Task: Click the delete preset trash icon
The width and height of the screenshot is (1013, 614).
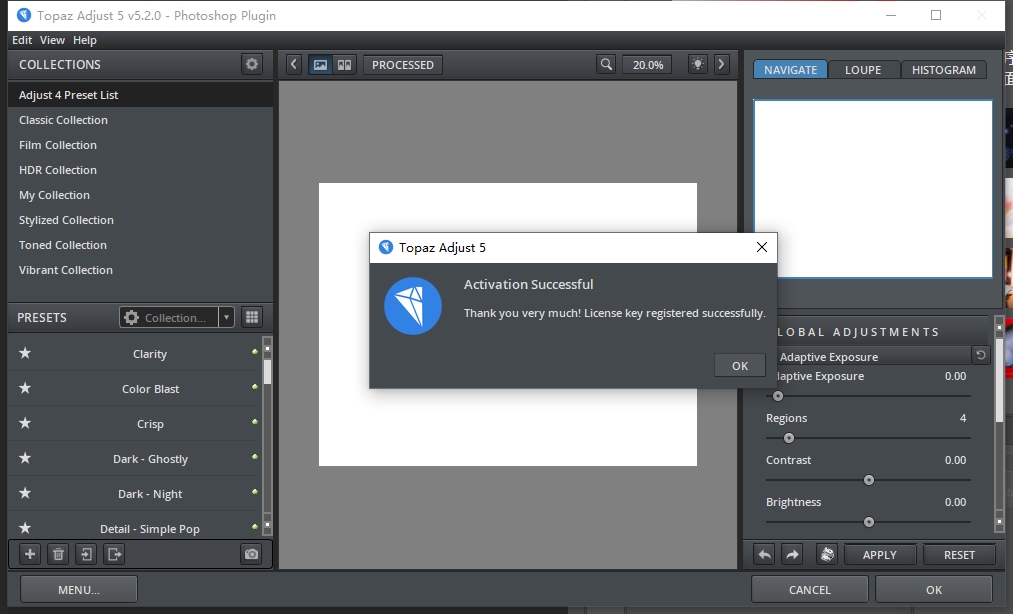Action: click(x=58, y=554)
